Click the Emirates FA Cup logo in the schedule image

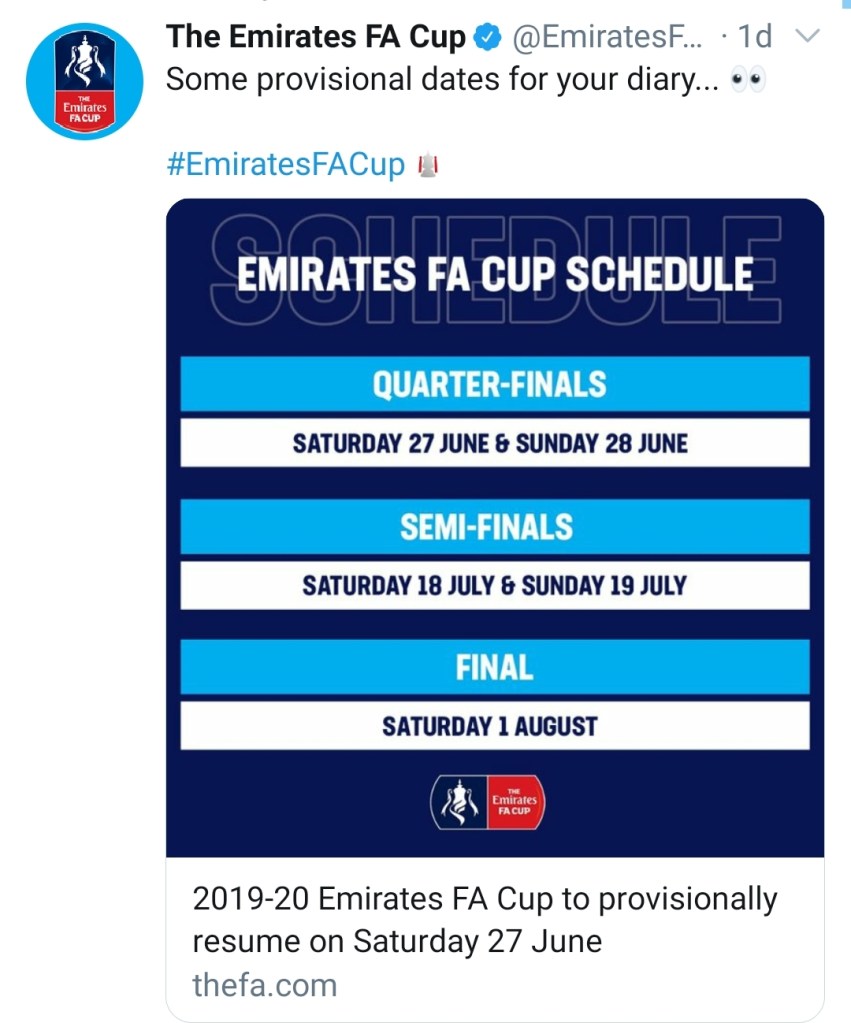[487, 801]
